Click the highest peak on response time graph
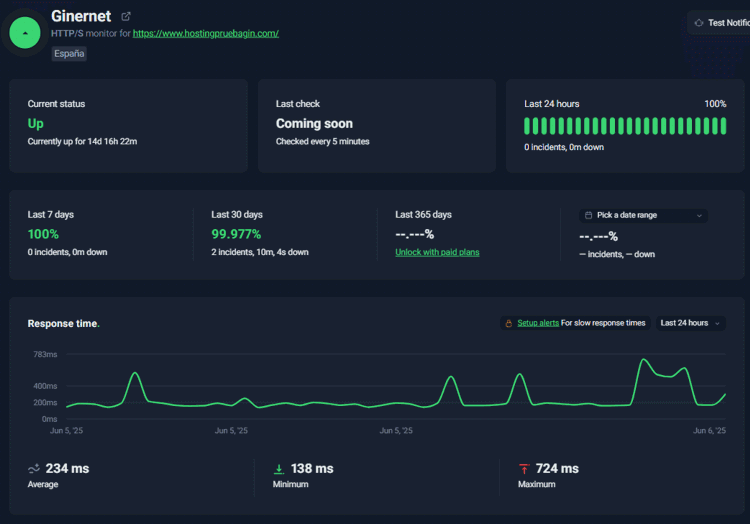The image size is (750, 524). (x=644, y=360)
